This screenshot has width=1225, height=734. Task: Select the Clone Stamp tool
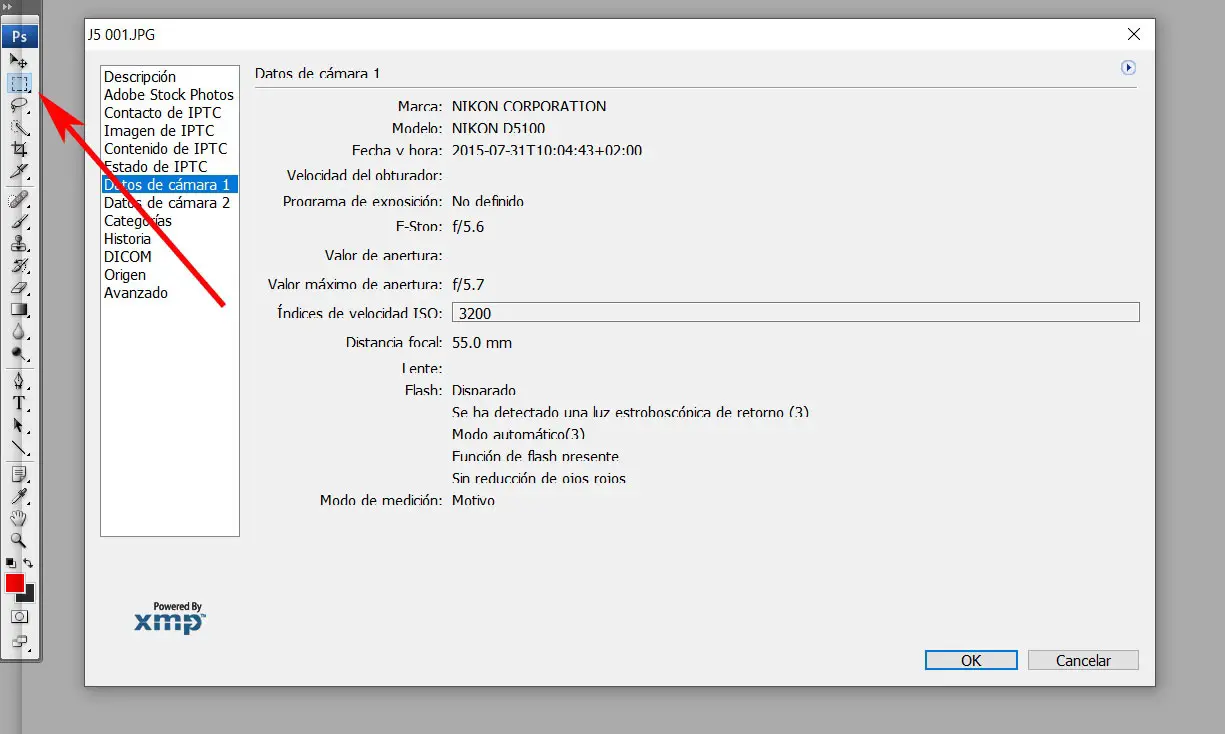19,244
